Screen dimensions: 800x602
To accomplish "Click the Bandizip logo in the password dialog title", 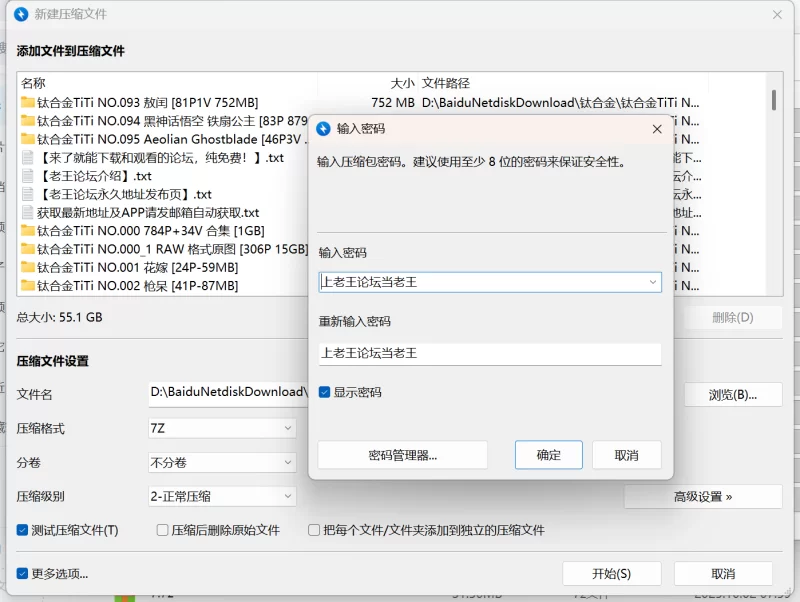I will 323,129.
